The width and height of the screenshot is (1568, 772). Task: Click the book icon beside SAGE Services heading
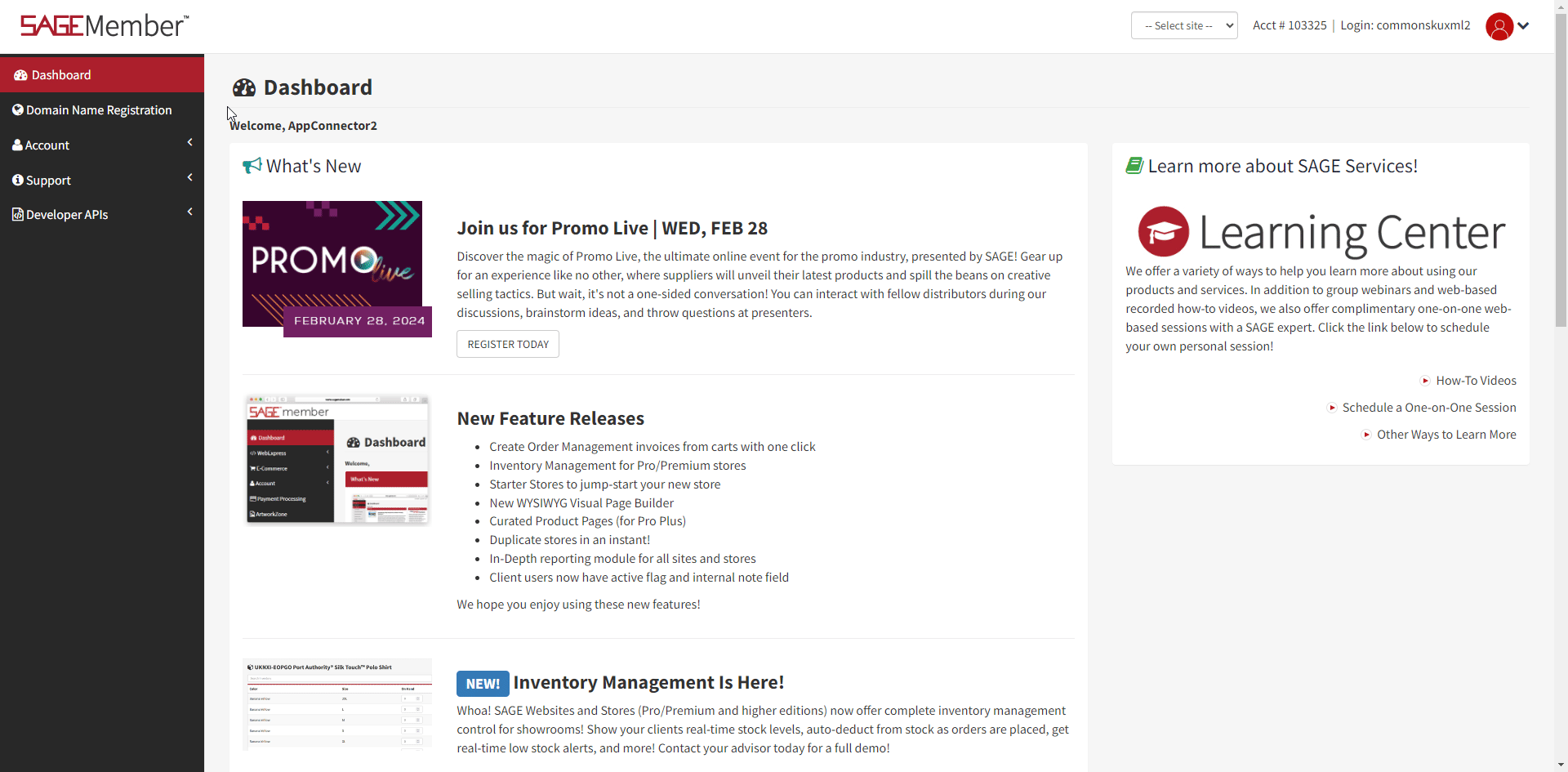click(x=1134, y=164)
